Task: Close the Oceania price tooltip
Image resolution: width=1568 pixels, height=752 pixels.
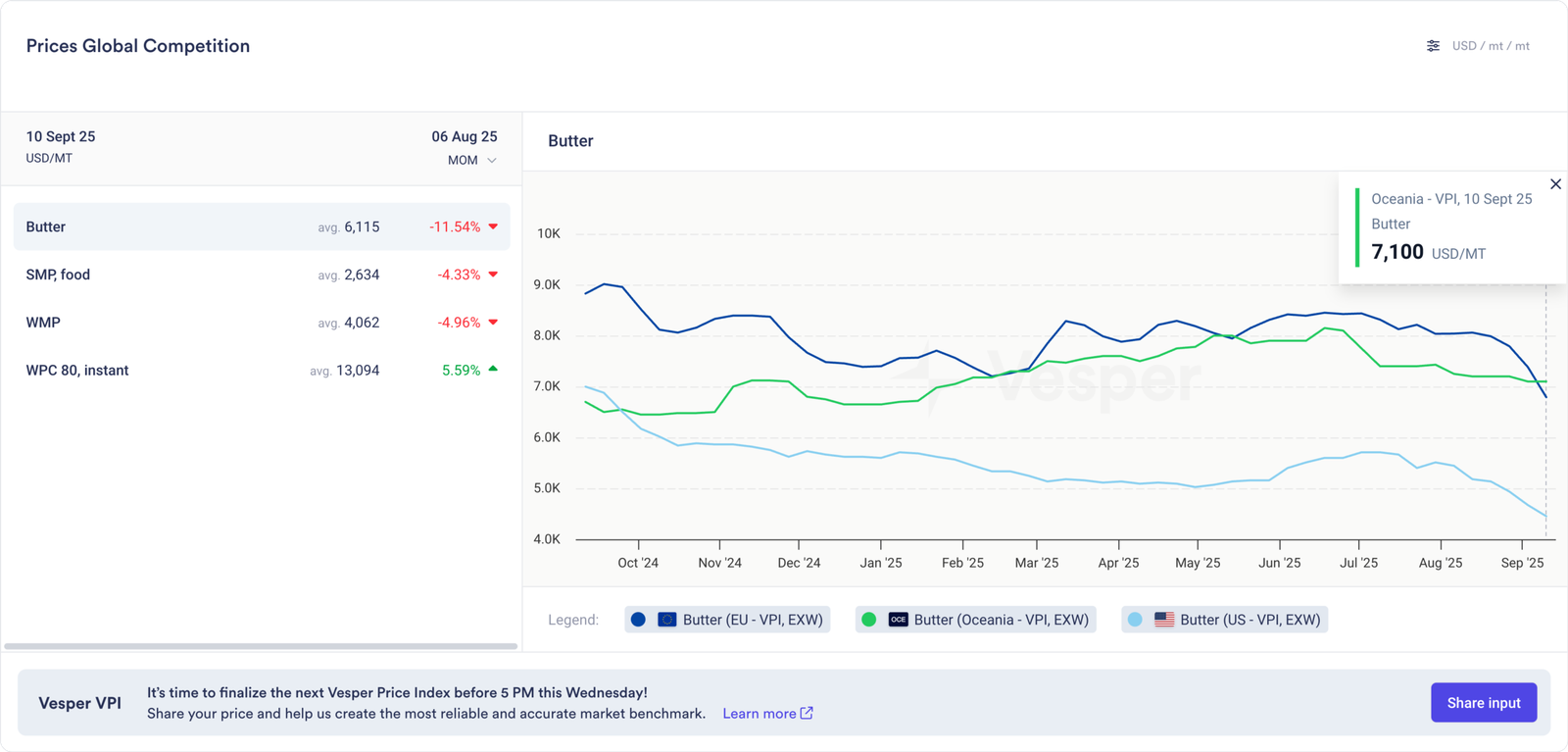Action: pyautogui.click(x=1555, y=184)
